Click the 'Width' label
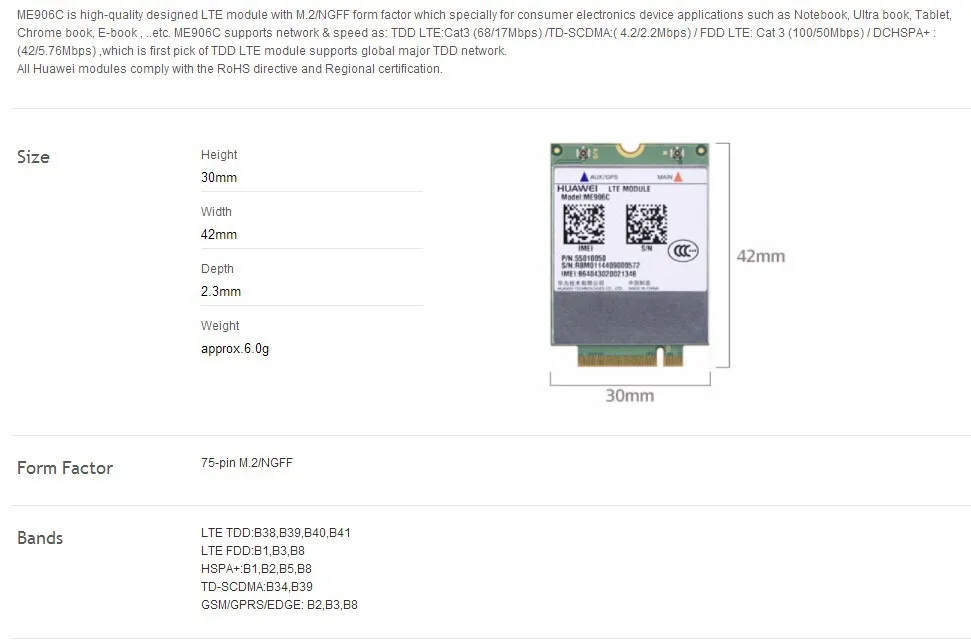The width and height of the screenshot is (971, 640). pos(216,211)
